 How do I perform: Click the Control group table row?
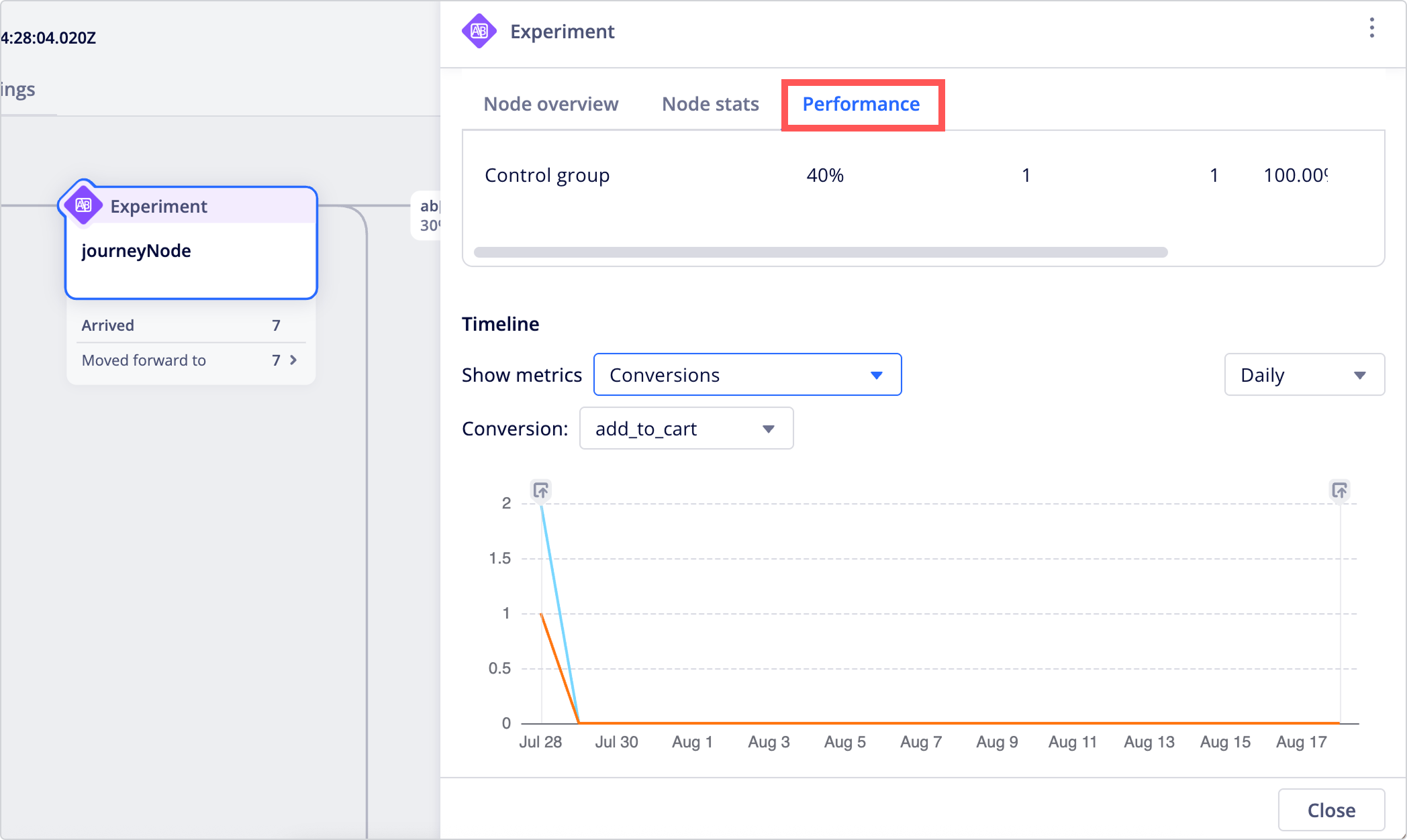pos(923,175)
